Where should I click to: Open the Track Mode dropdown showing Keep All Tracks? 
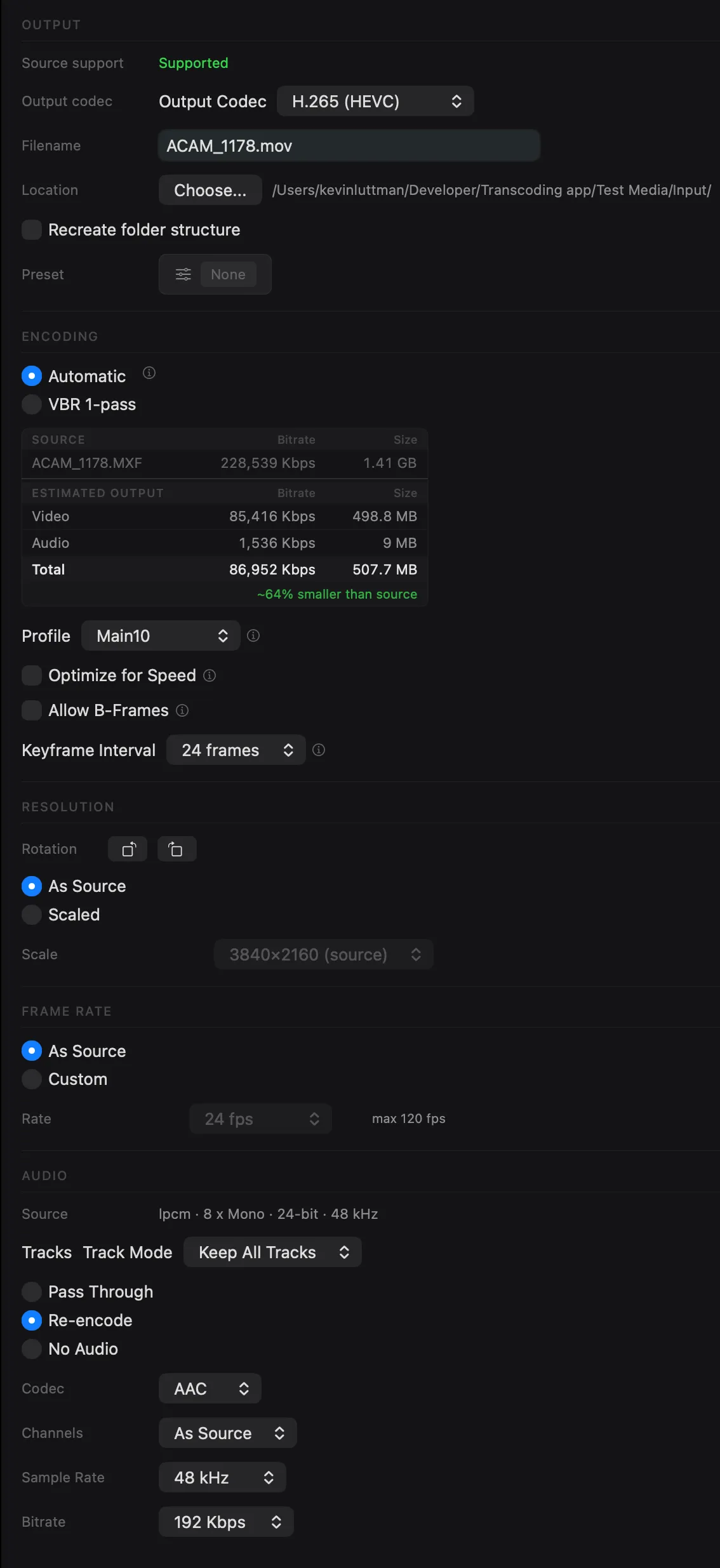tap(272, 1251)
